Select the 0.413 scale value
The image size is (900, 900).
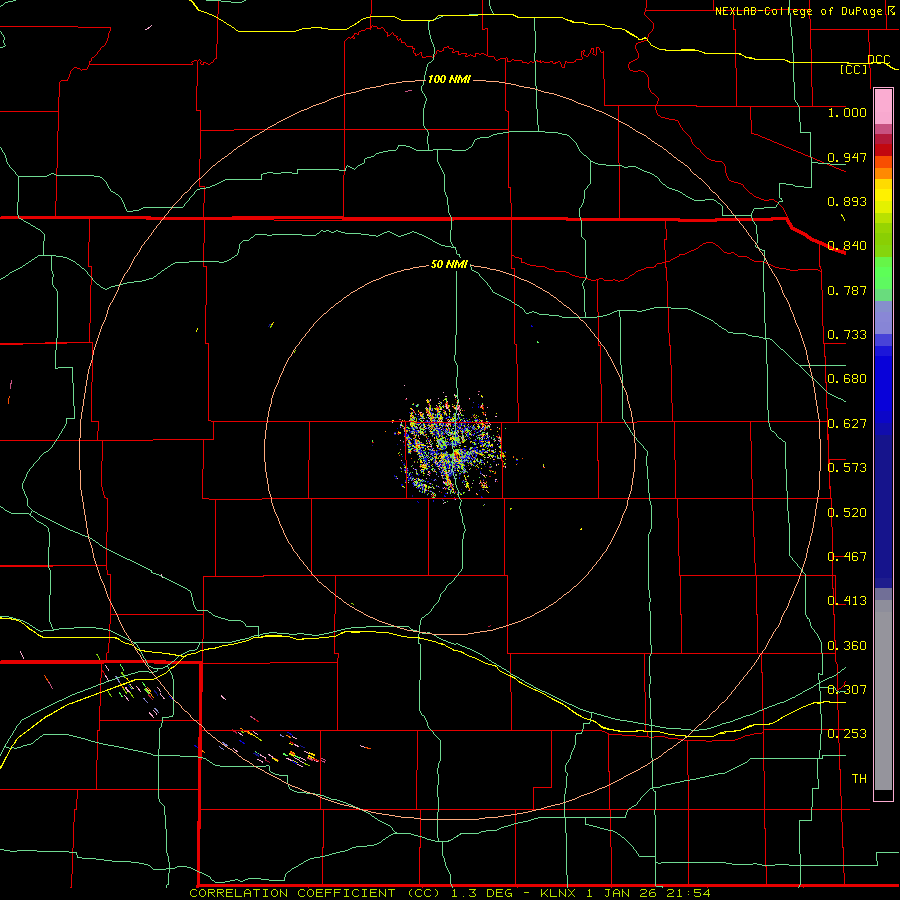[x=847, y=601]
